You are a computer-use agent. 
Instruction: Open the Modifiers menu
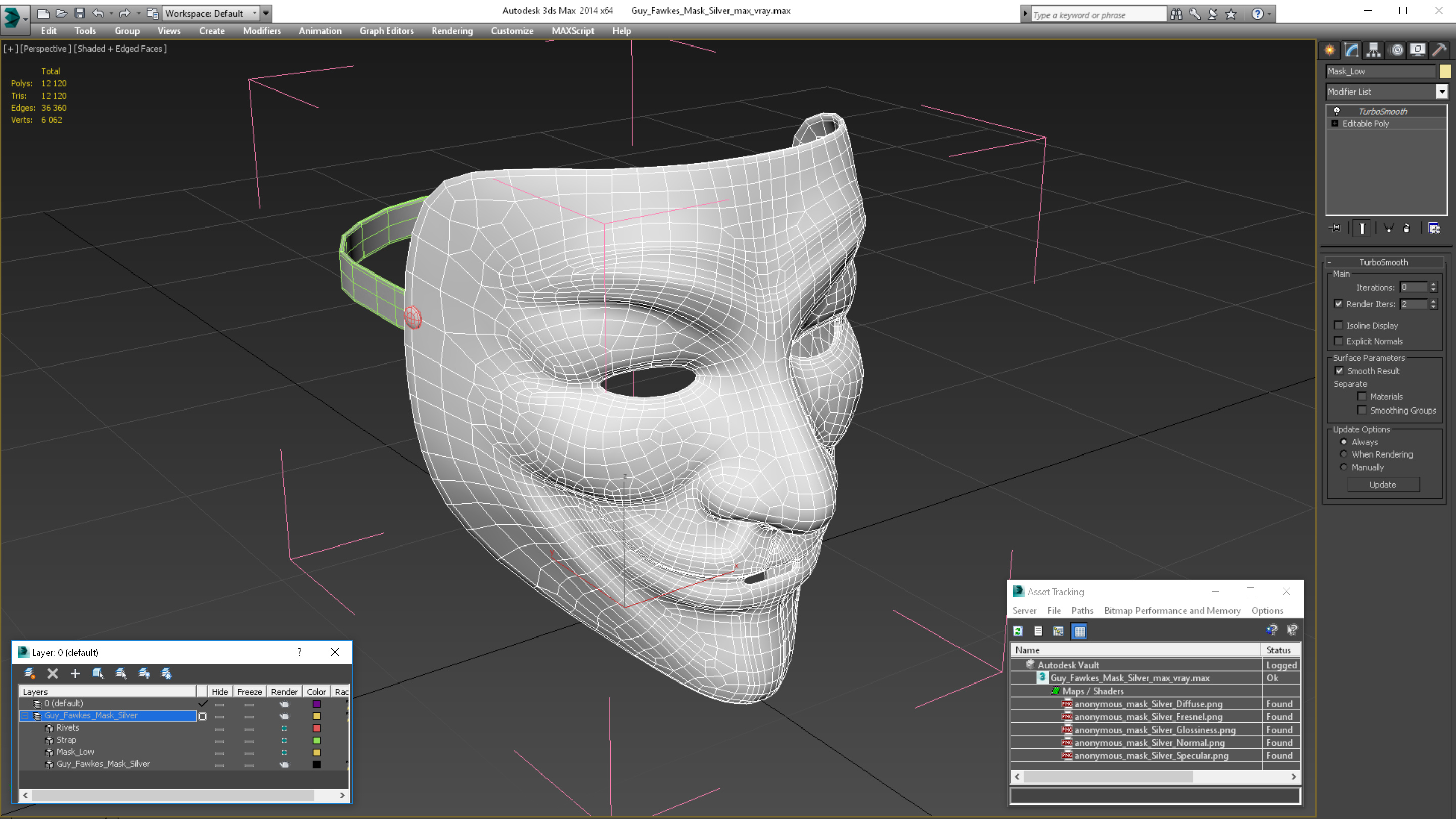click(262, 31)
